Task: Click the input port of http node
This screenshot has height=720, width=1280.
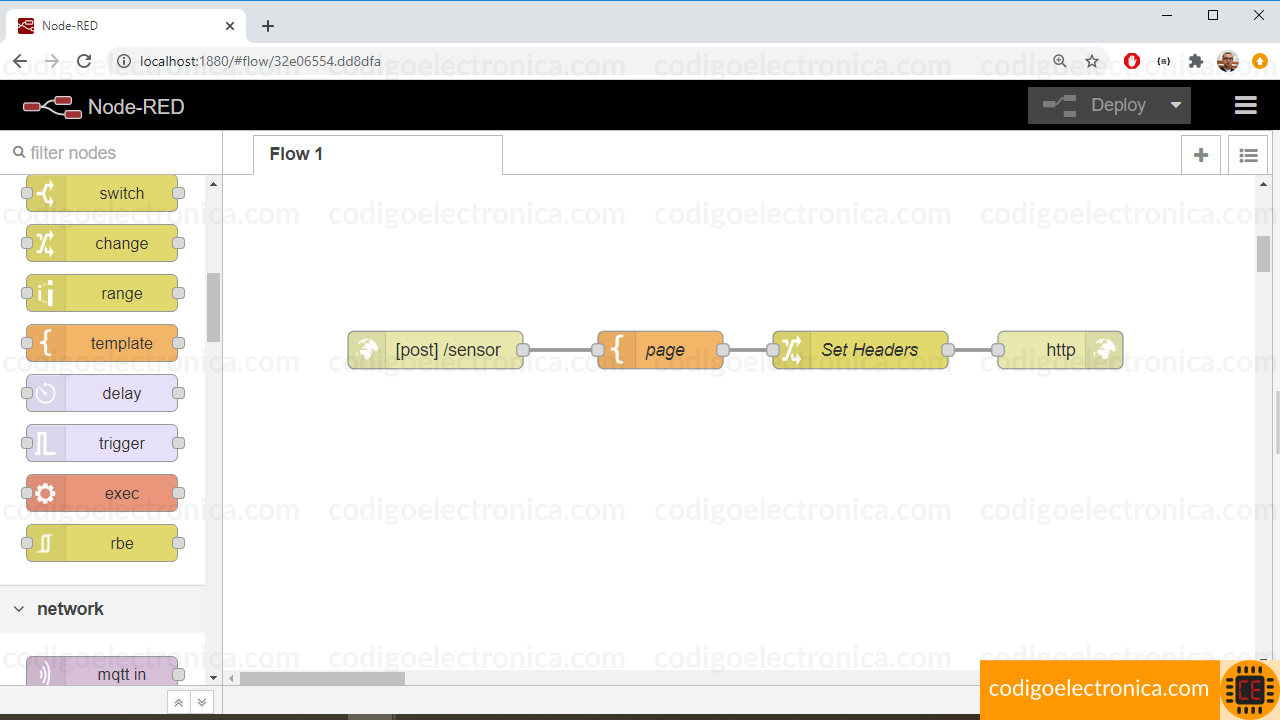Action: (998, 350)
